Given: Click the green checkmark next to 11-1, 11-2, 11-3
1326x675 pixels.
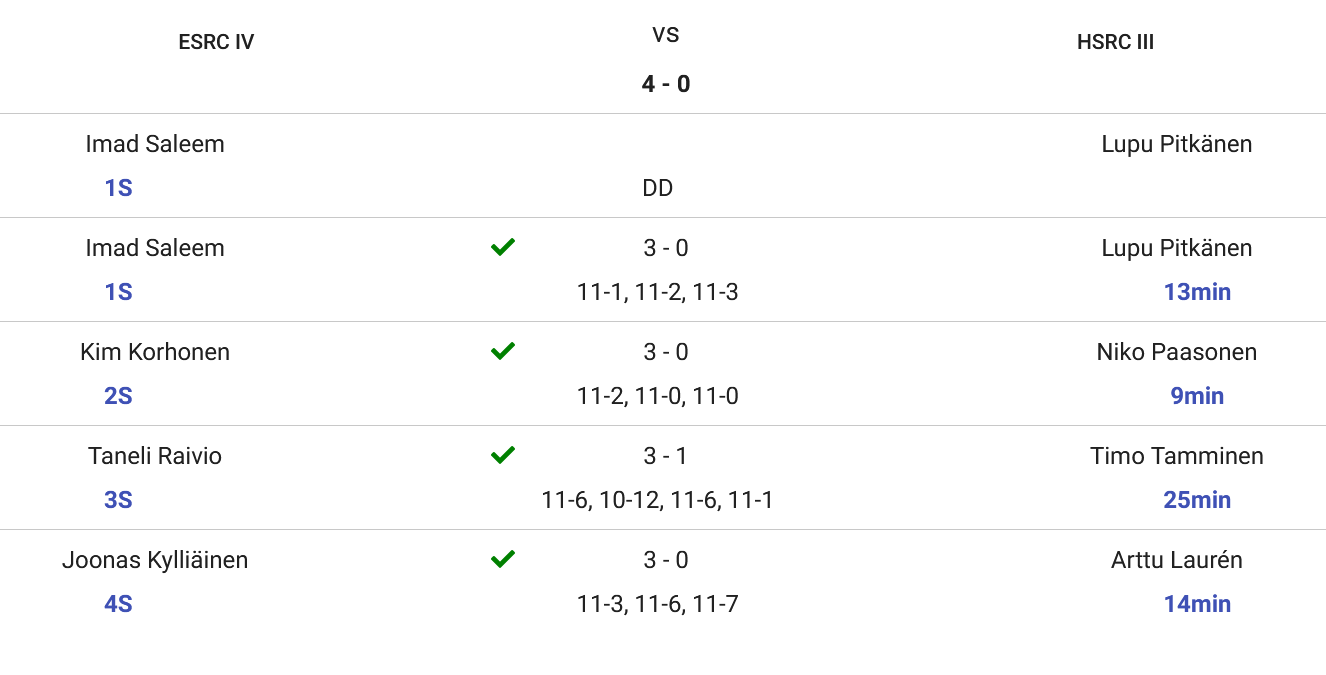Looking at the screenshot, I should point(503,247).
